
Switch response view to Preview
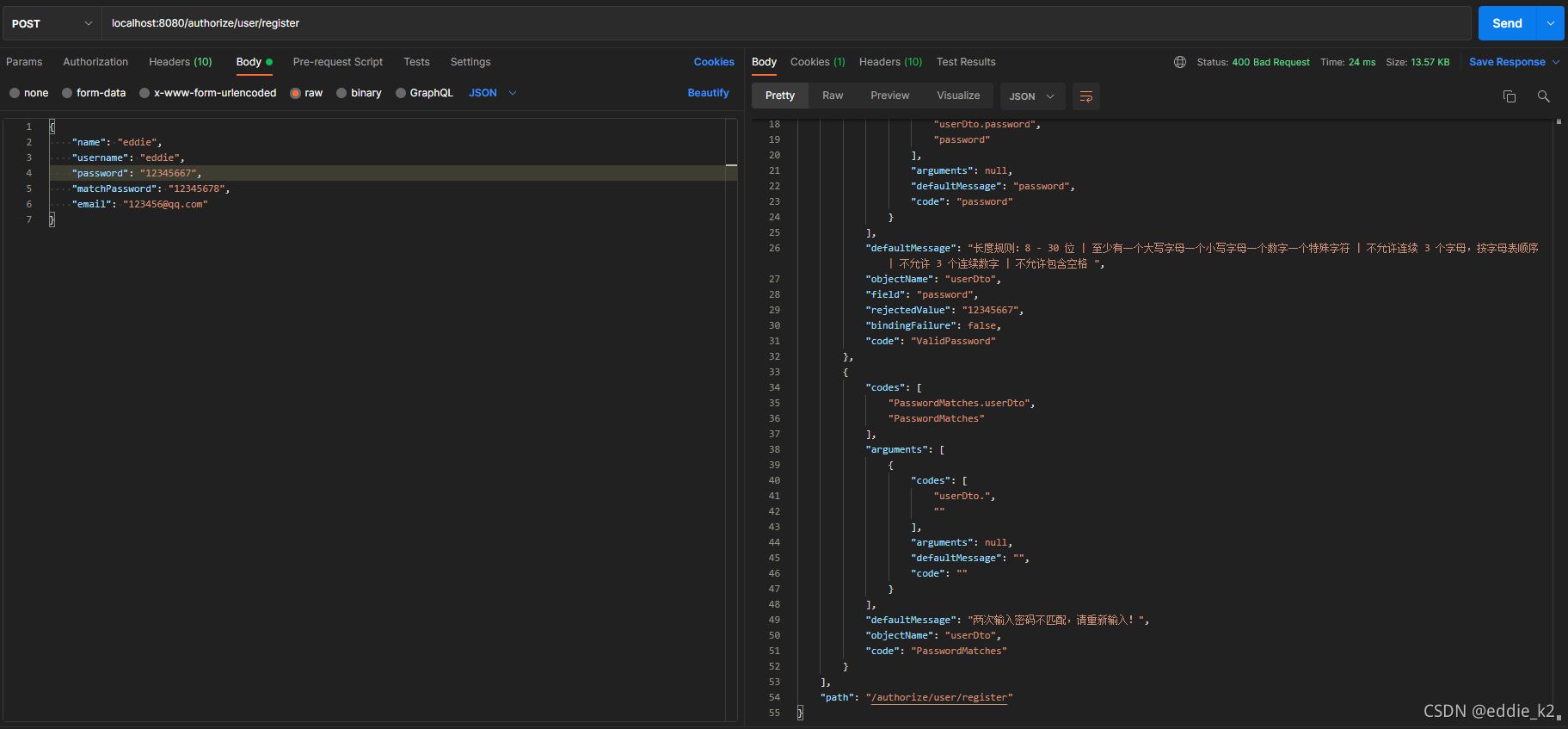point(889,96)
